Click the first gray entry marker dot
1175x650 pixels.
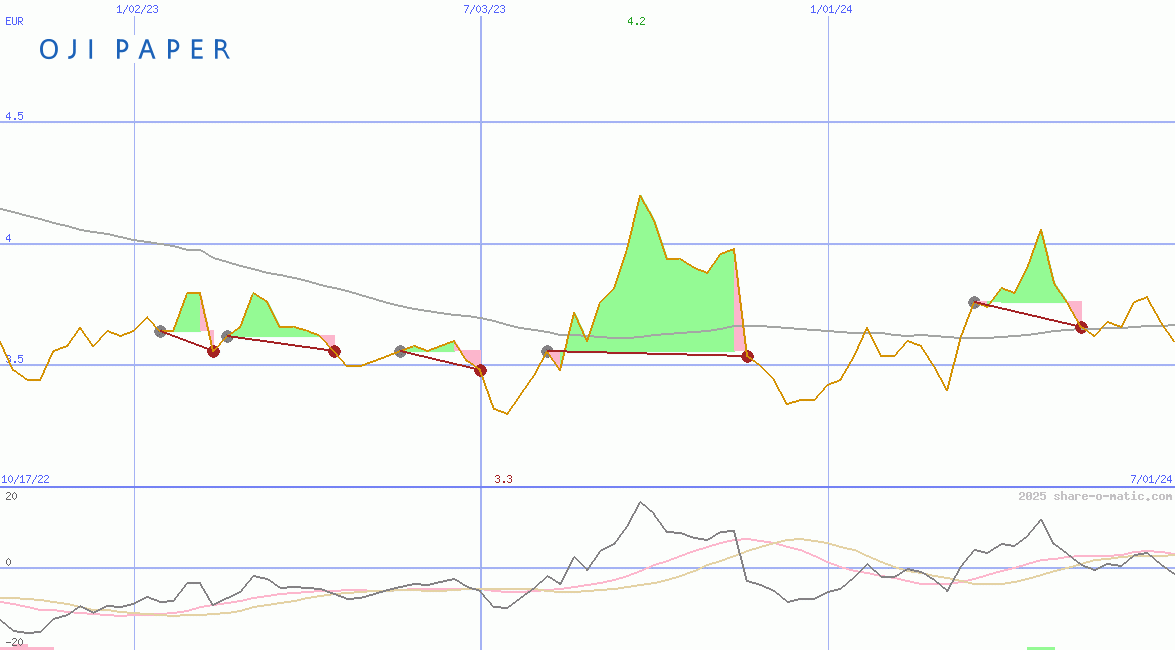pyautogui.click(x=160, y=331)
